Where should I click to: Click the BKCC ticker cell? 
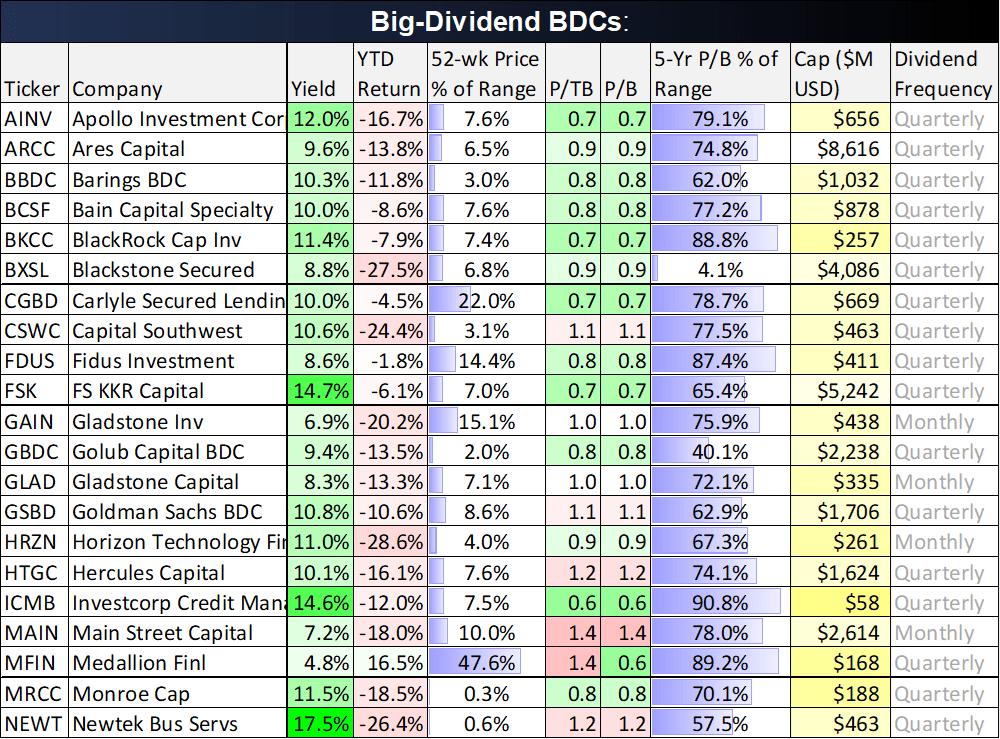click(34, 240)
